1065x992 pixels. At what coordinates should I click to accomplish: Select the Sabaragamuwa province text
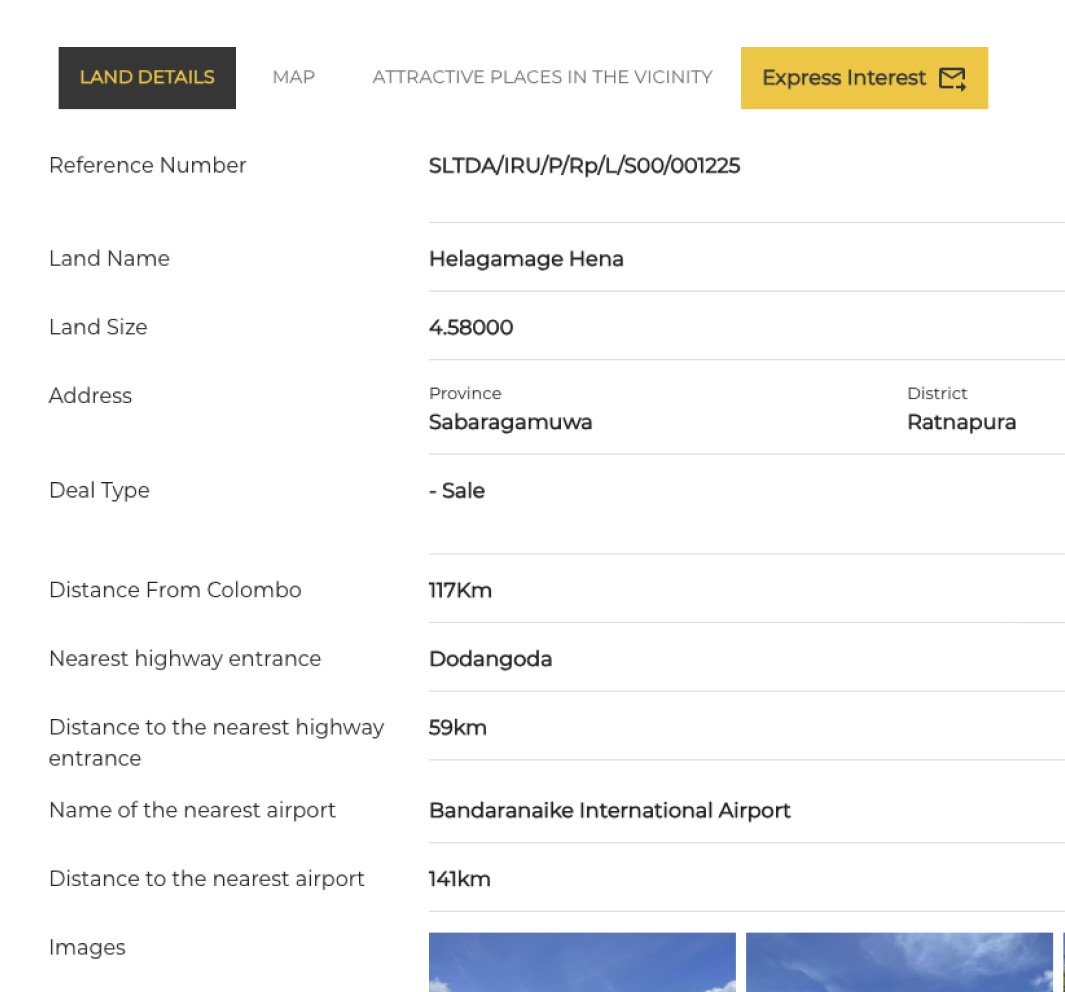pos(510,422)
